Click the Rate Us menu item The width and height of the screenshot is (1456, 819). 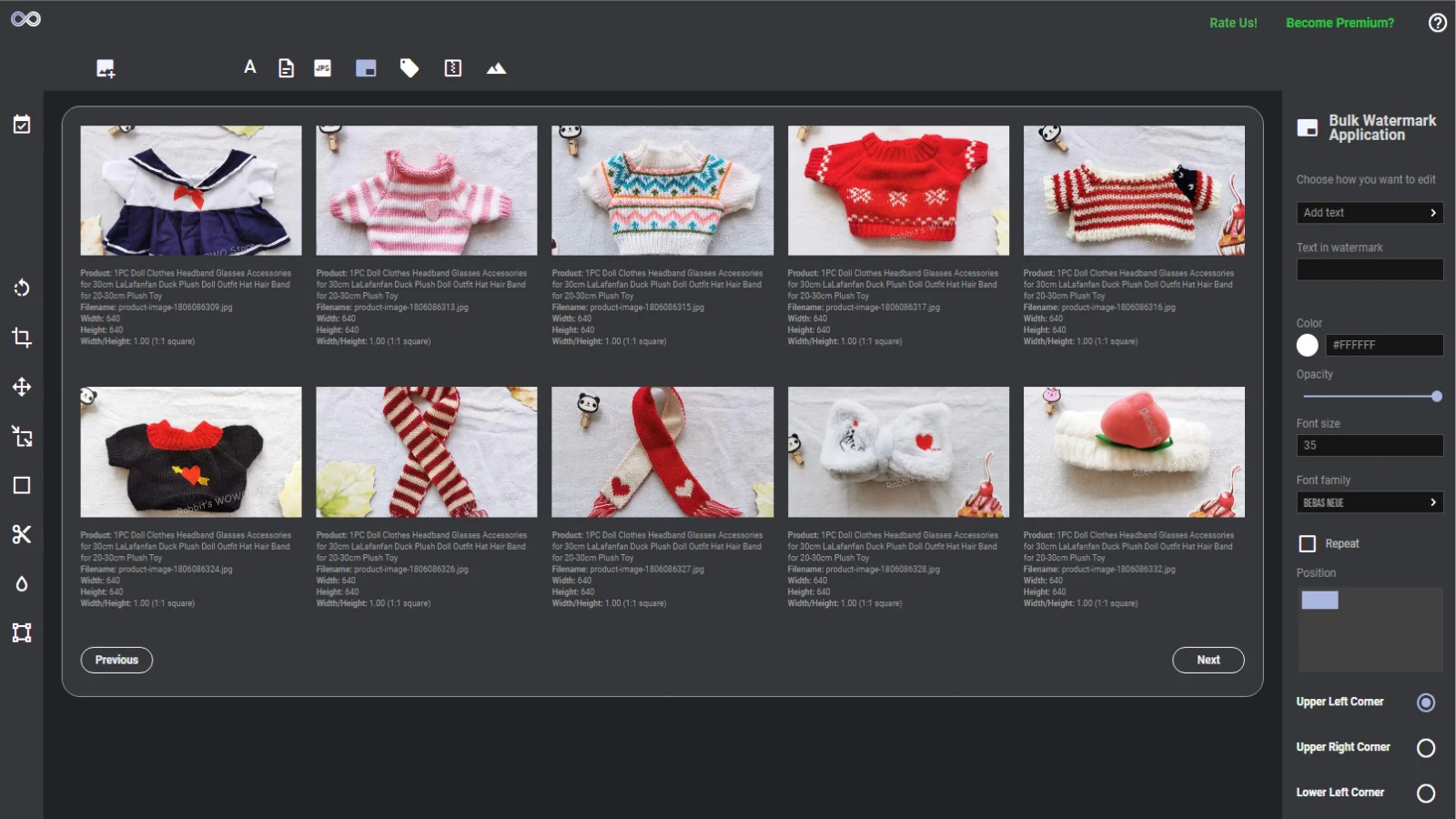pos(1232,22)
